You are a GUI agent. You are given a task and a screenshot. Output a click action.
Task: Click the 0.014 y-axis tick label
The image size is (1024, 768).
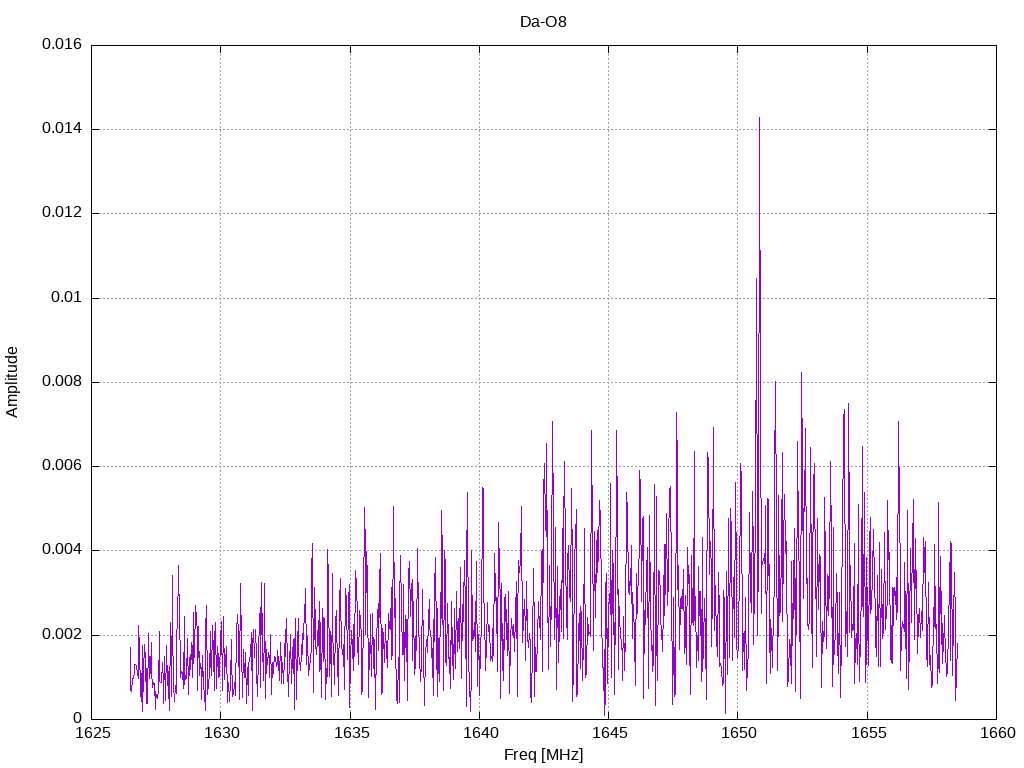tap(62, 129)
